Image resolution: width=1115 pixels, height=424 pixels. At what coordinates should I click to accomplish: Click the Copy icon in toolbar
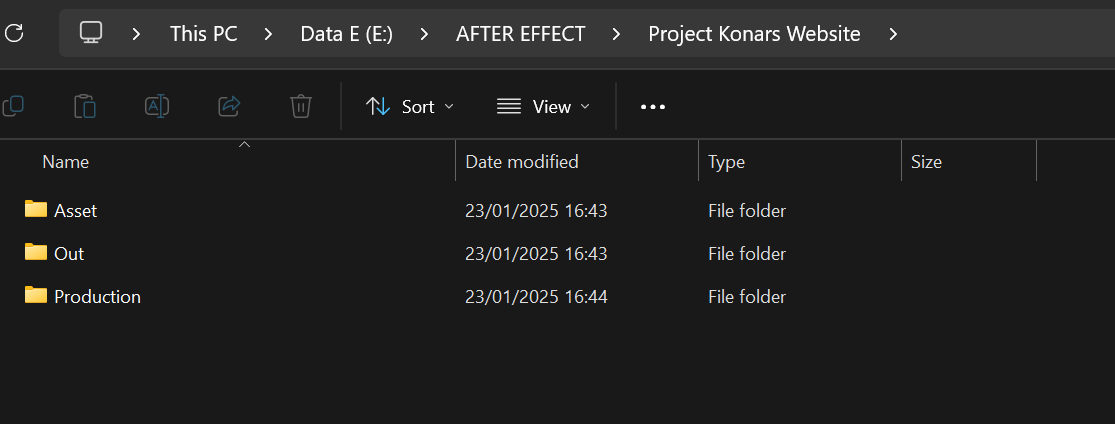[x=14, y=107]
